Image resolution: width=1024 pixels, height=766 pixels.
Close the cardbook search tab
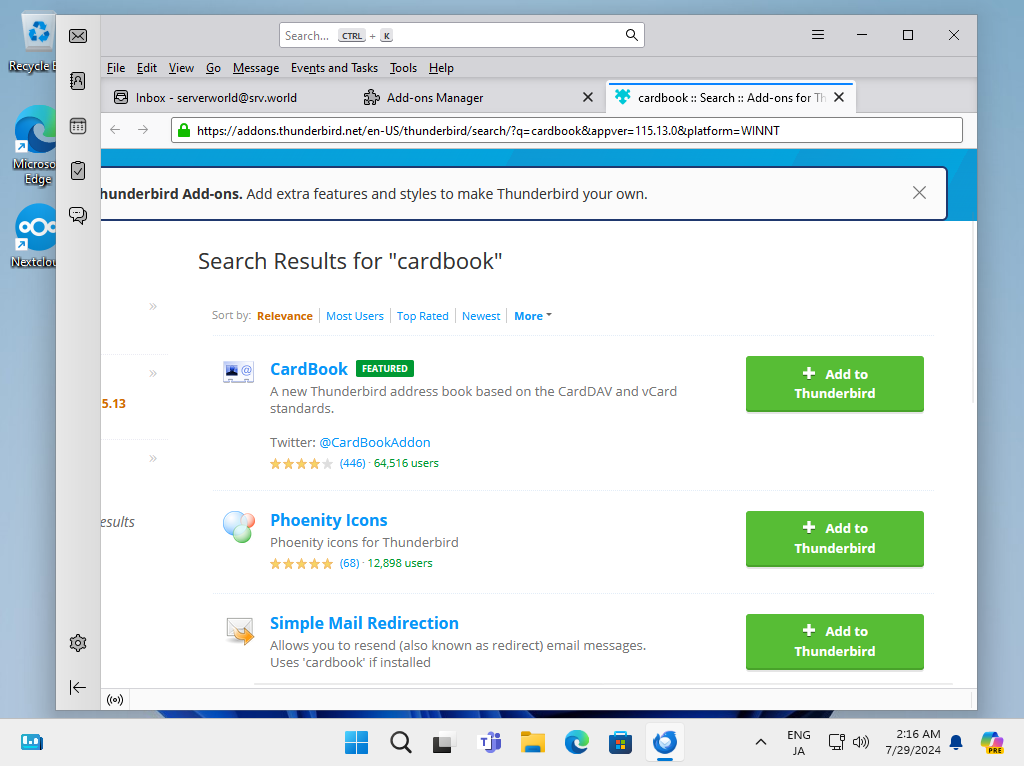click(839, 97)
